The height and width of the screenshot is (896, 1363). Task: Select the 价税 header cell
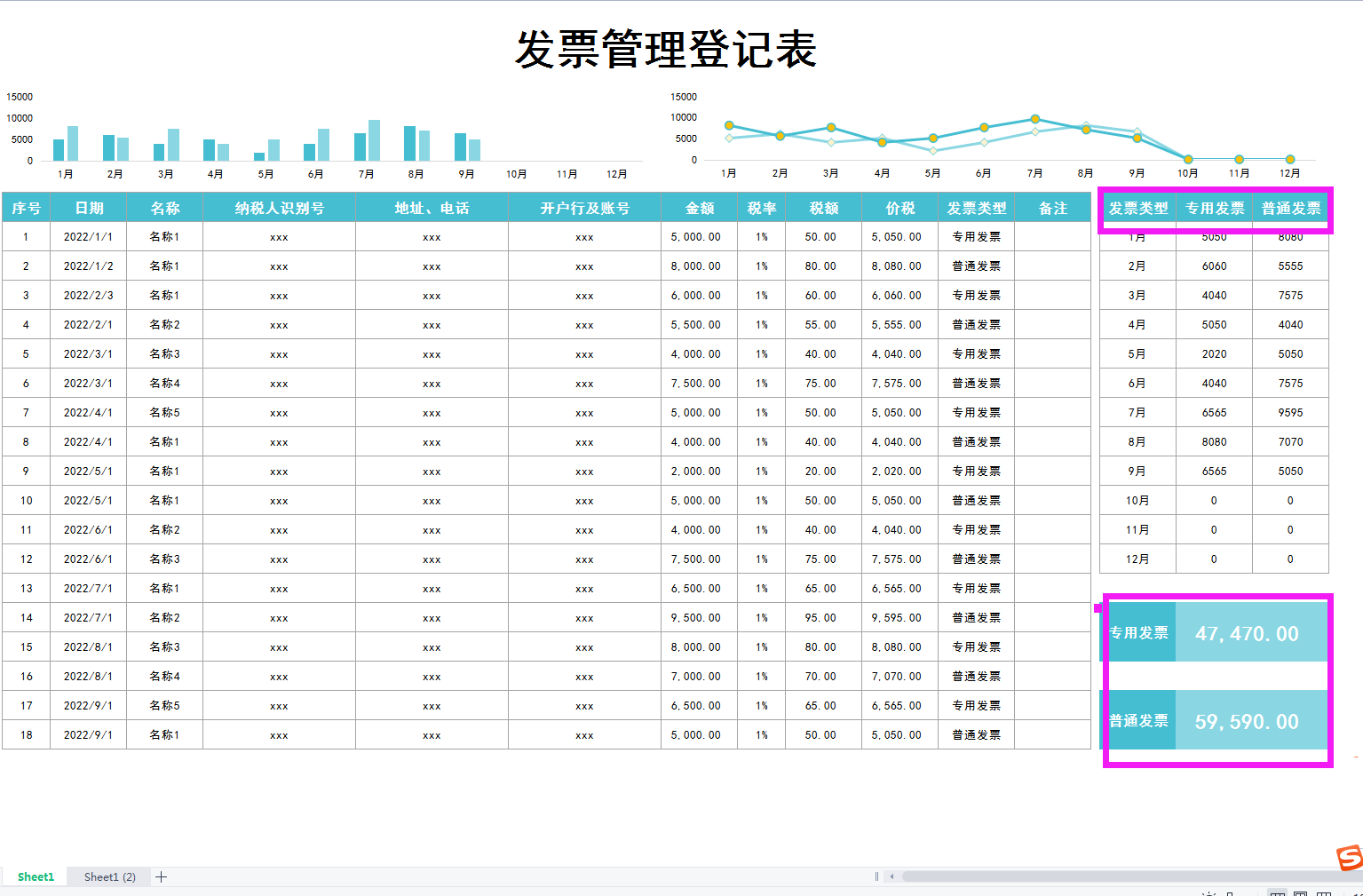[899, 208]
